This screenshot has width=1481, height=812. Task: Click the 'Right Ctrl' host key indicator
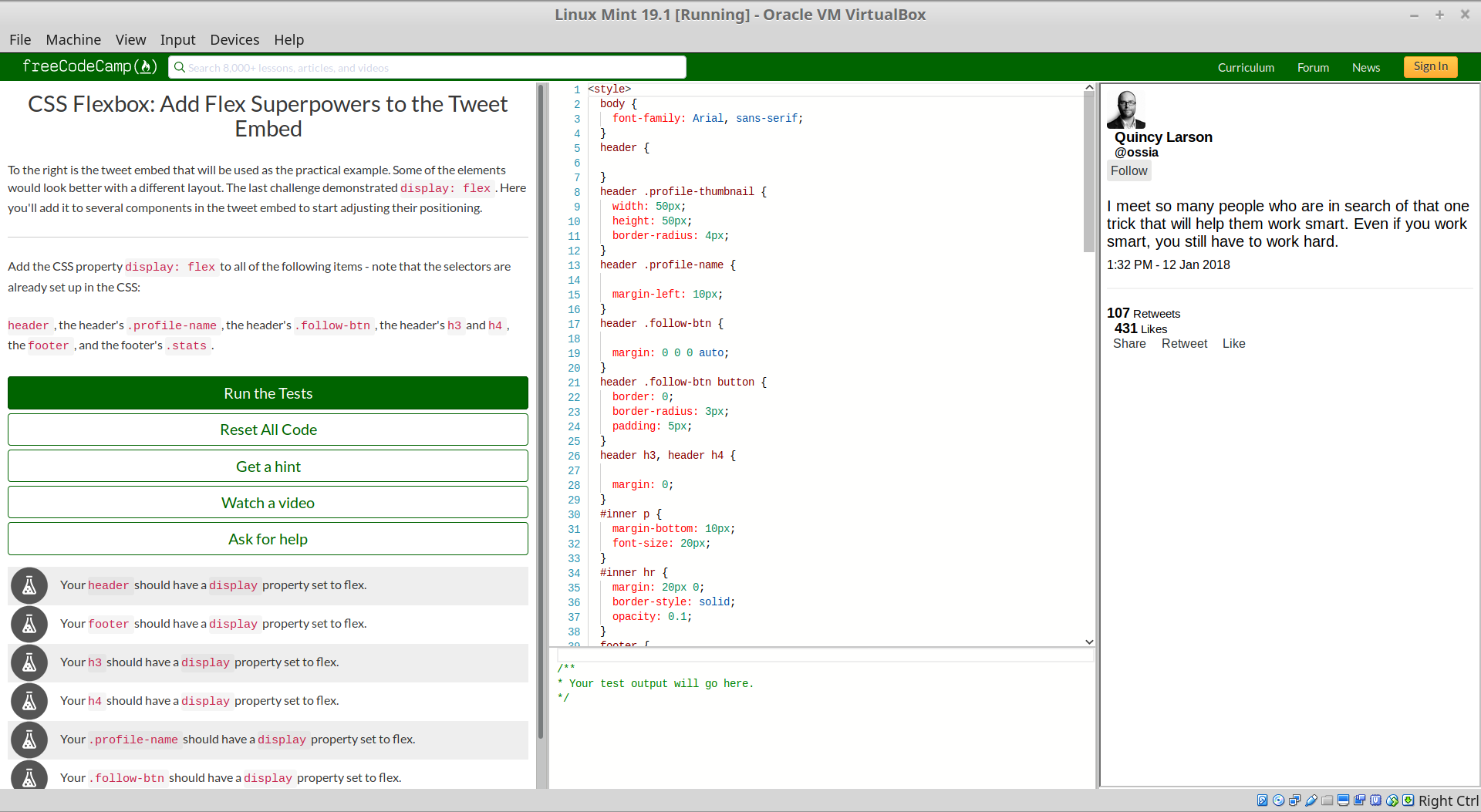point(1448,800)
